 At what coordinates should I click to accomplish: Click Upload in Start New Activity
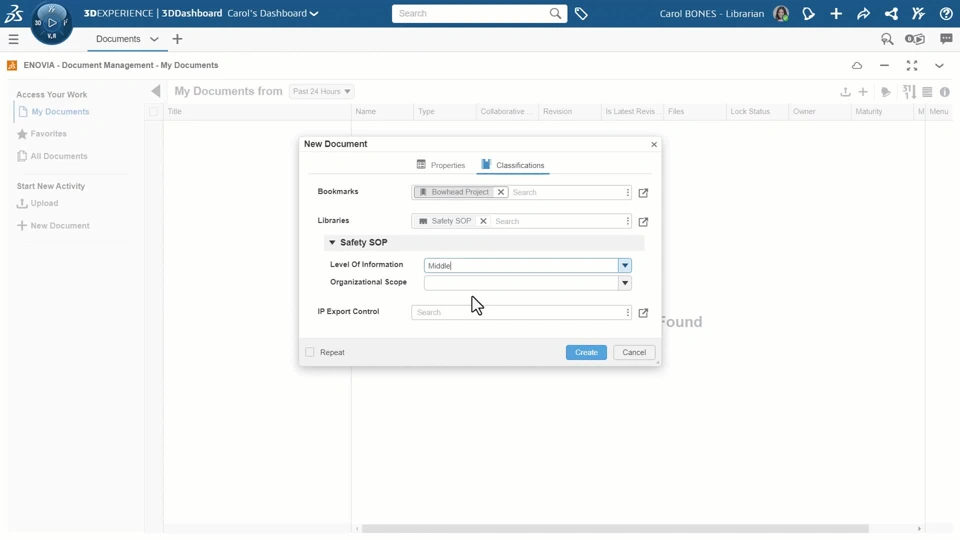tap(44, 203)
